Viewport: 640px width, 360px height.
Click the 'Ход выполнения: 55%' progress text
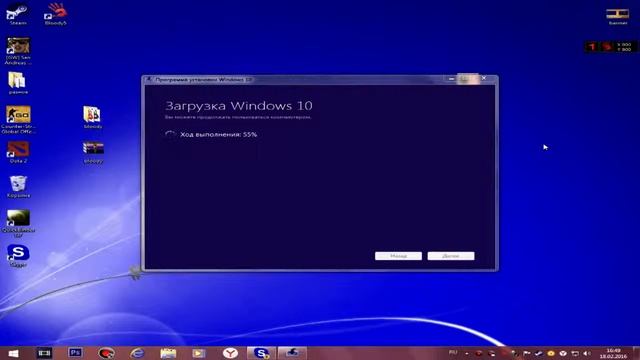218,134
